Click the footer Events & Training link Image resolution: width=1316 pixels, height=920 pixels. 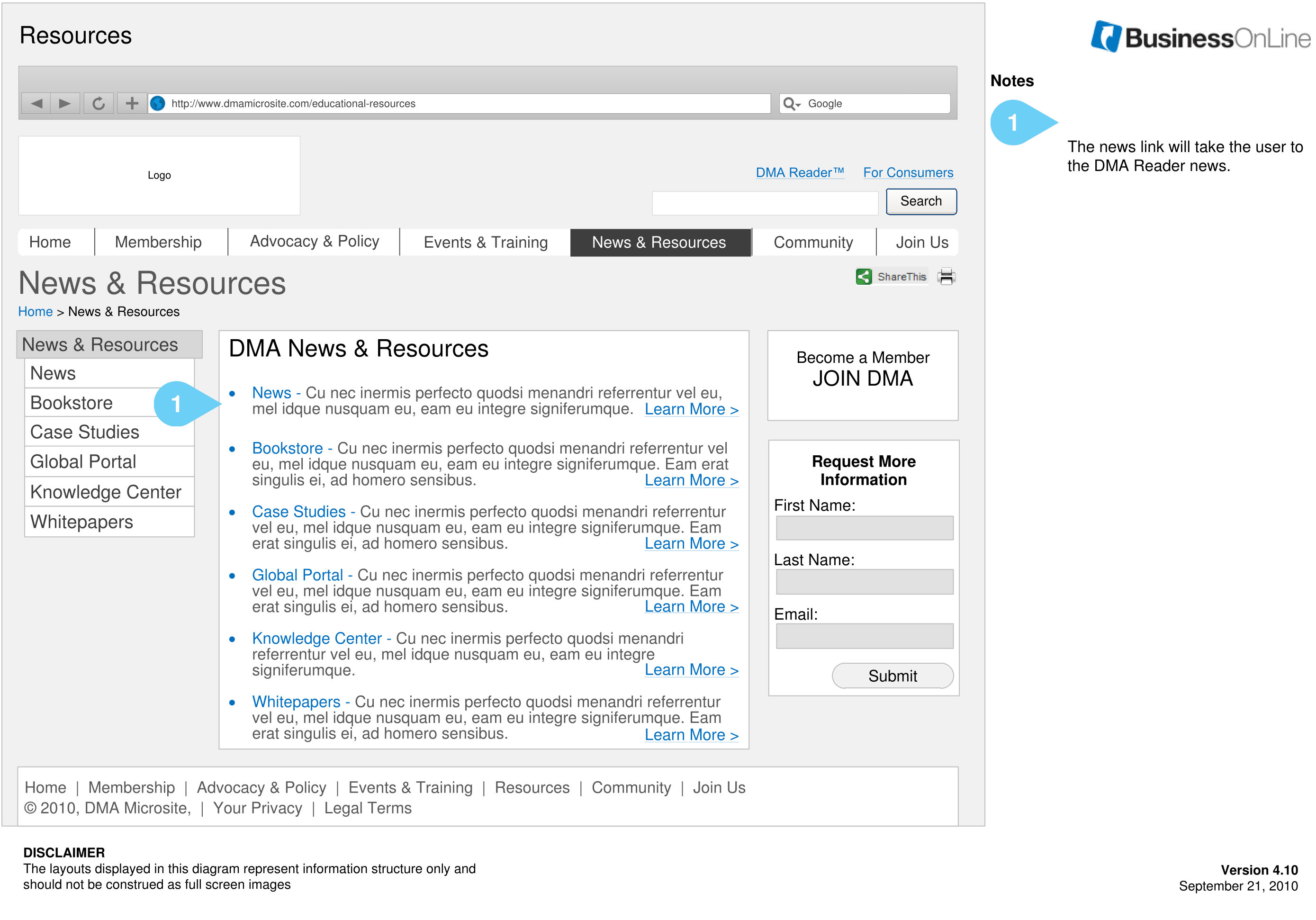click(x=410, y=787)
